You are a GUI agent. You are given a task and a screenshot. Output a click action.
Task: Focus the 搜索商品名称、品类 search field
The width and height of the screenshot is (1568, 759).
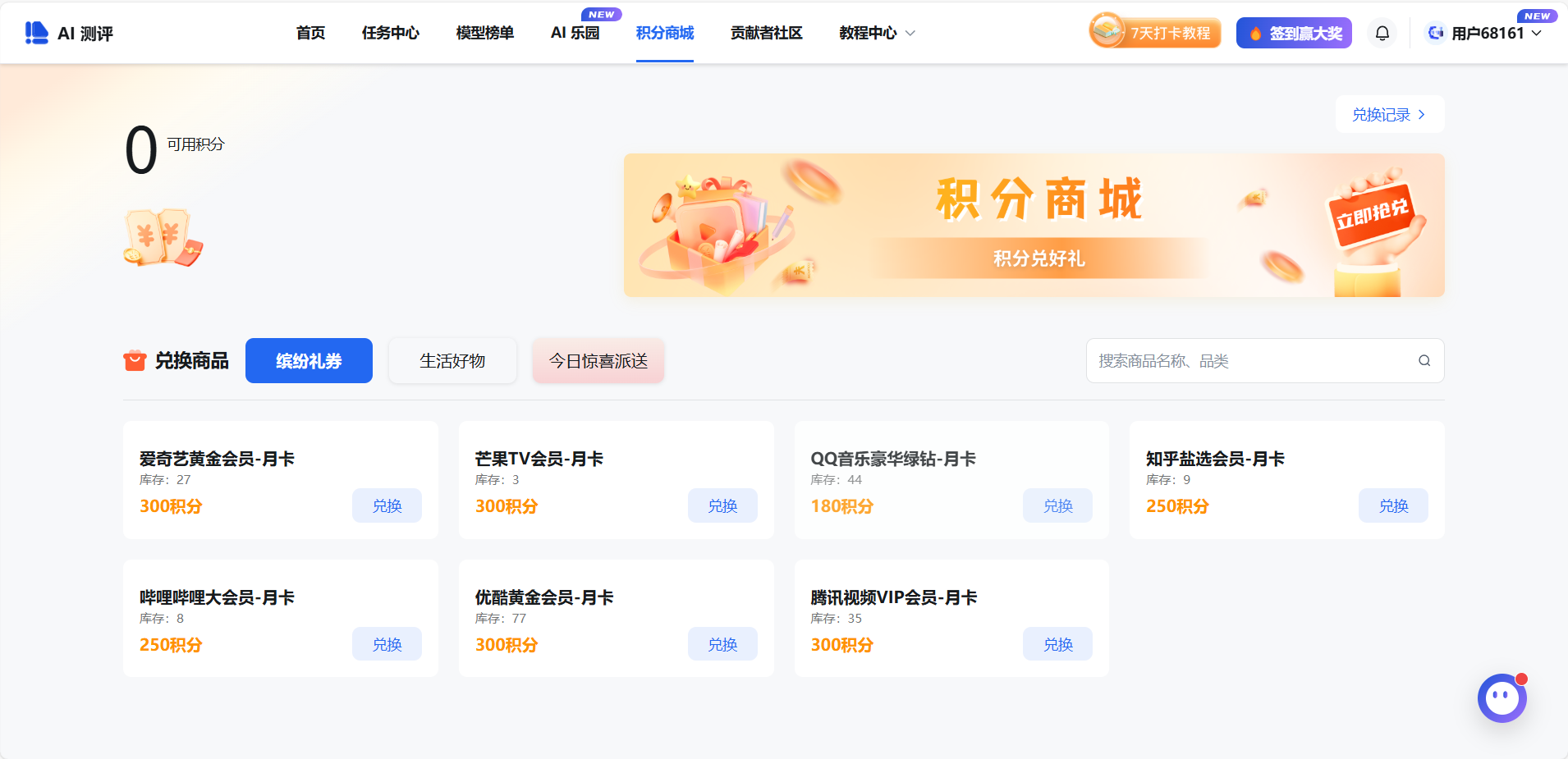pos(1264,360)
